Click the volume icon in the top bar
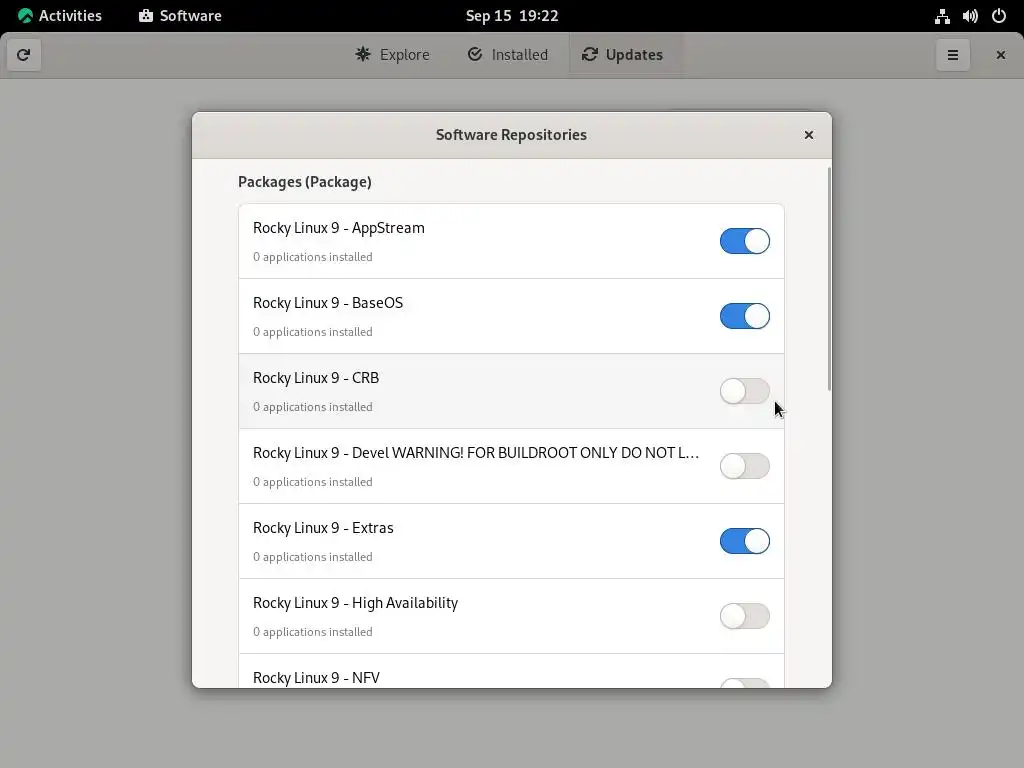The image size is (1024, 768). (970, 16)
